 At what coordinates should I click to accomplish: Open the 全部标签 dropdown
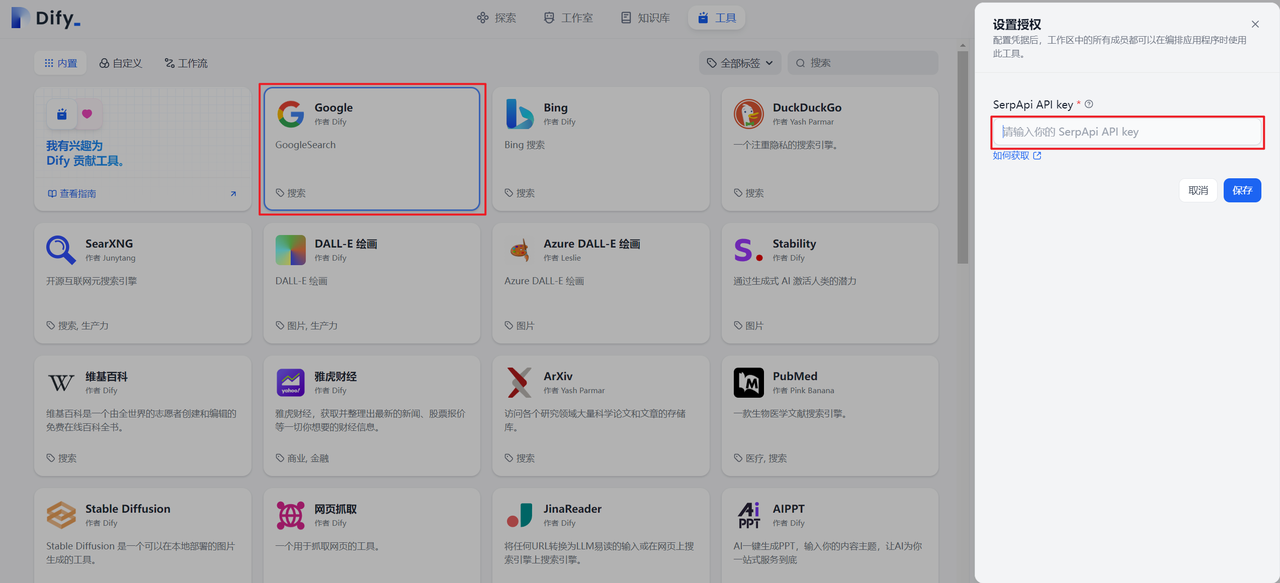(739, 63)
